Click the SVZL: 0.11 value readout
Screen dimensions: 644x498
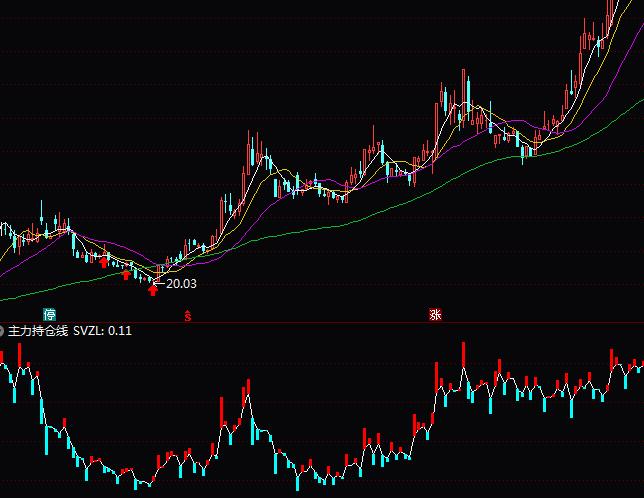(103, 331)
